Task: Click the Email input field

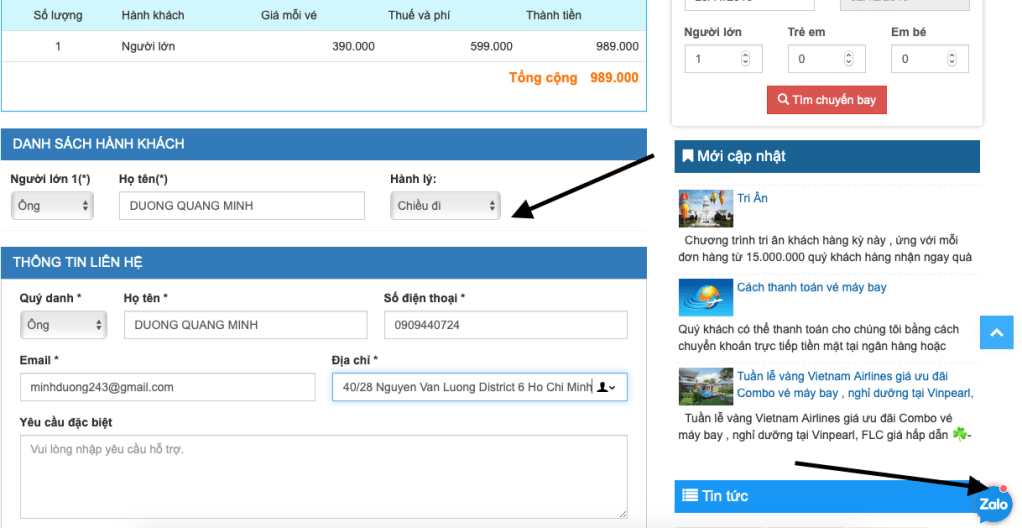Action: 167,387
